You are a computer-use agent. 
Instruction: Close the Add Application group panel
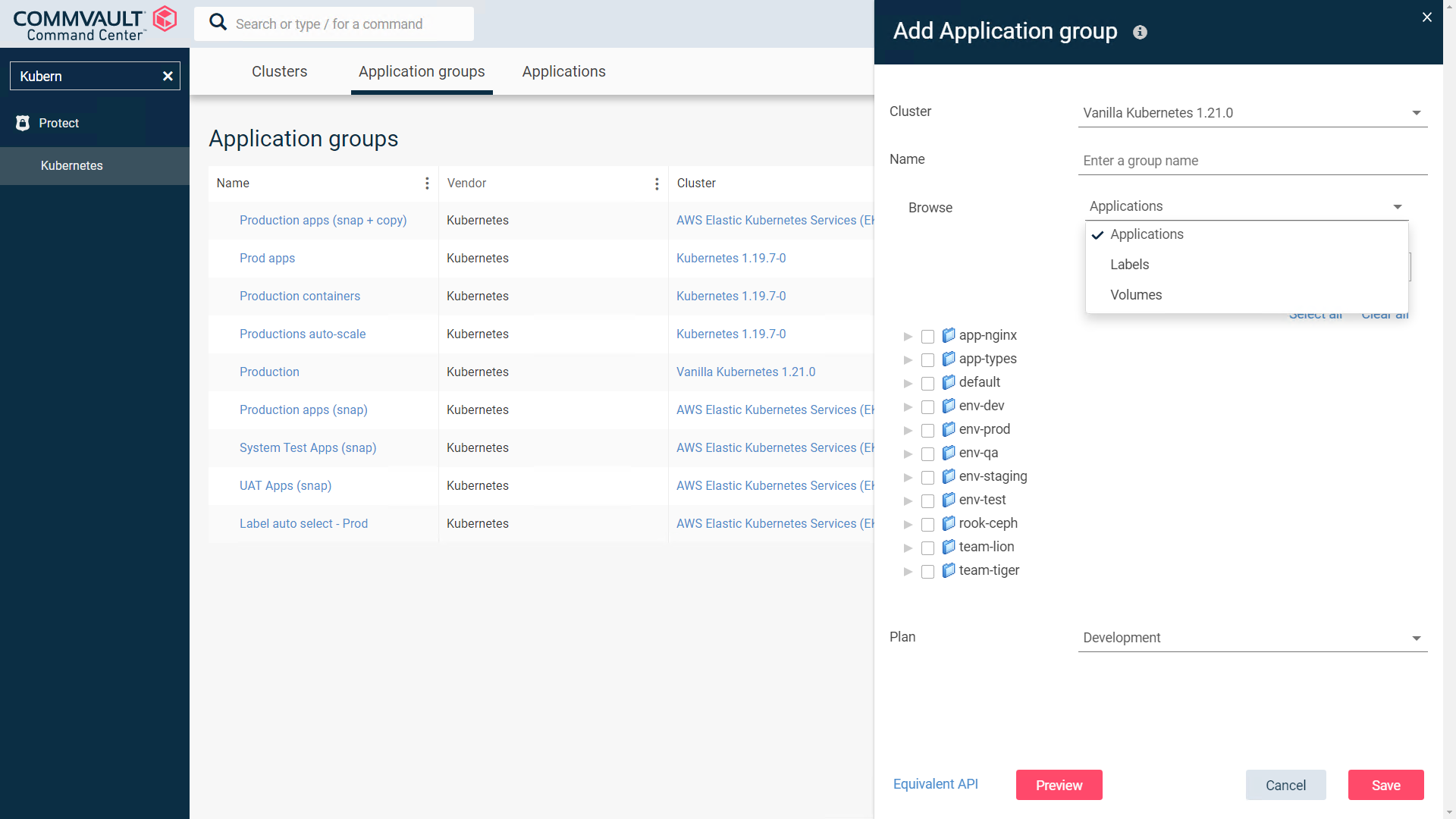(x=1426, y=17)
